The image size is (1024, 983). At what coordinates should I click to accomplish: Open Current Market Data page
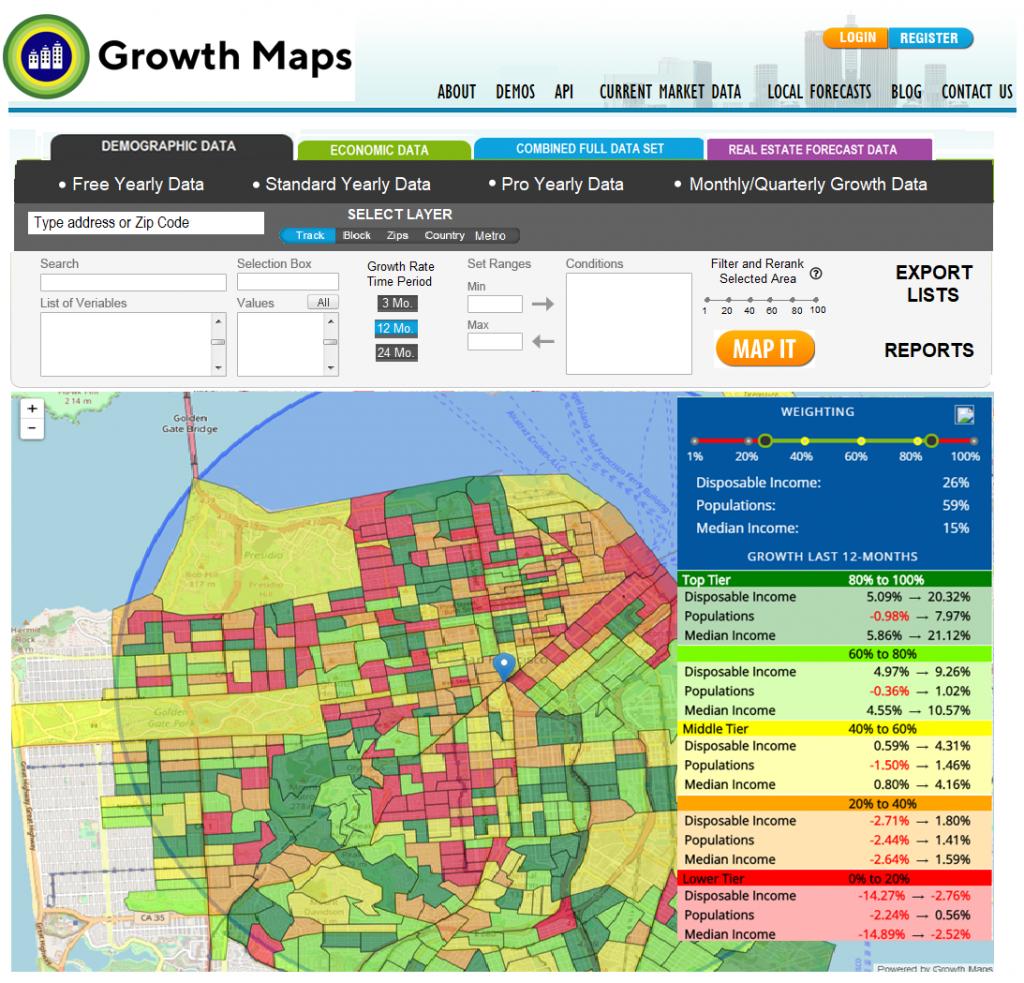coord(670,92)
